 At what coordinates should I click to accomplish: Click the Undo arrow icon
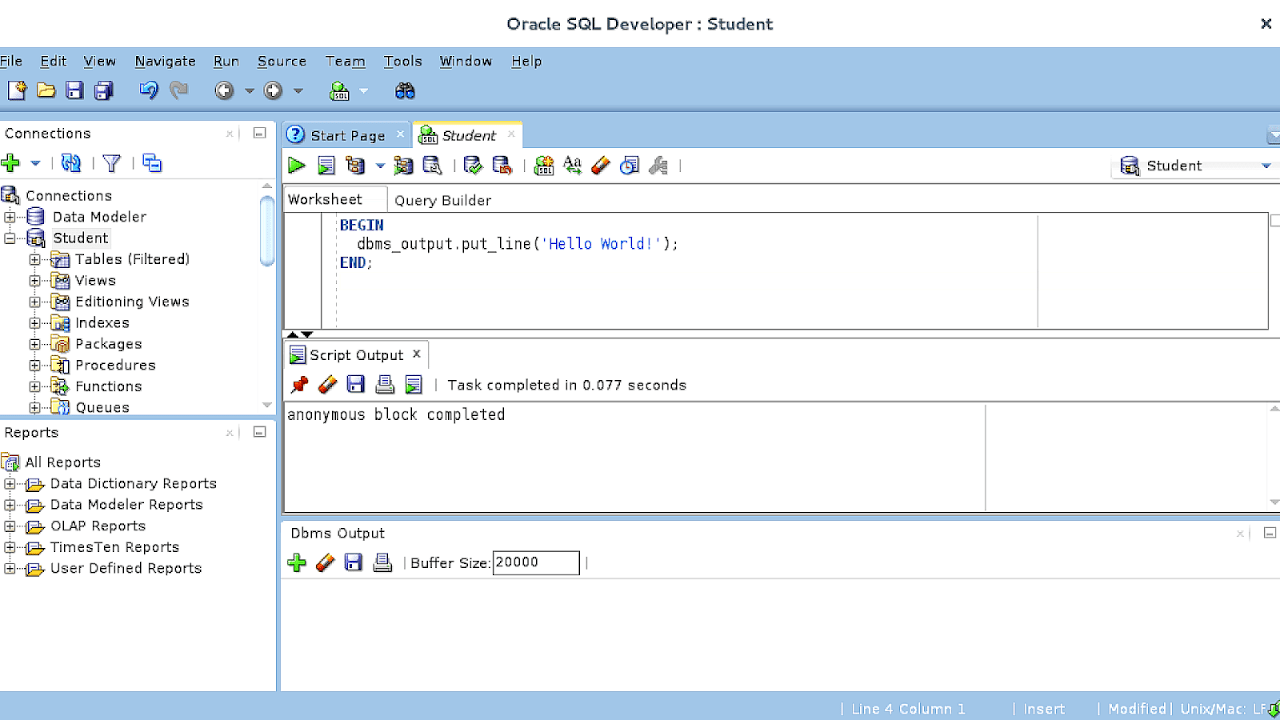[149, 91]
